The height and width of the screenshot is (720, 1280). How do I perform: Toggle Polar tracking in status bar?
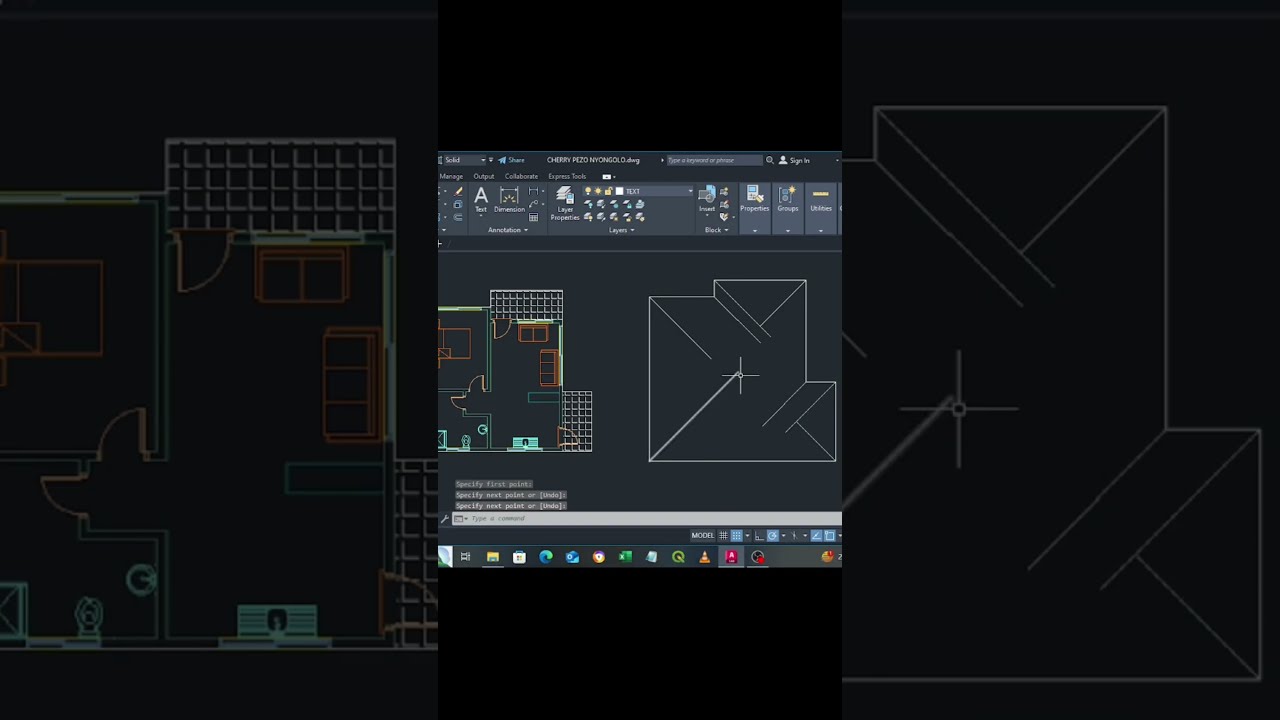tap(773, 535)
